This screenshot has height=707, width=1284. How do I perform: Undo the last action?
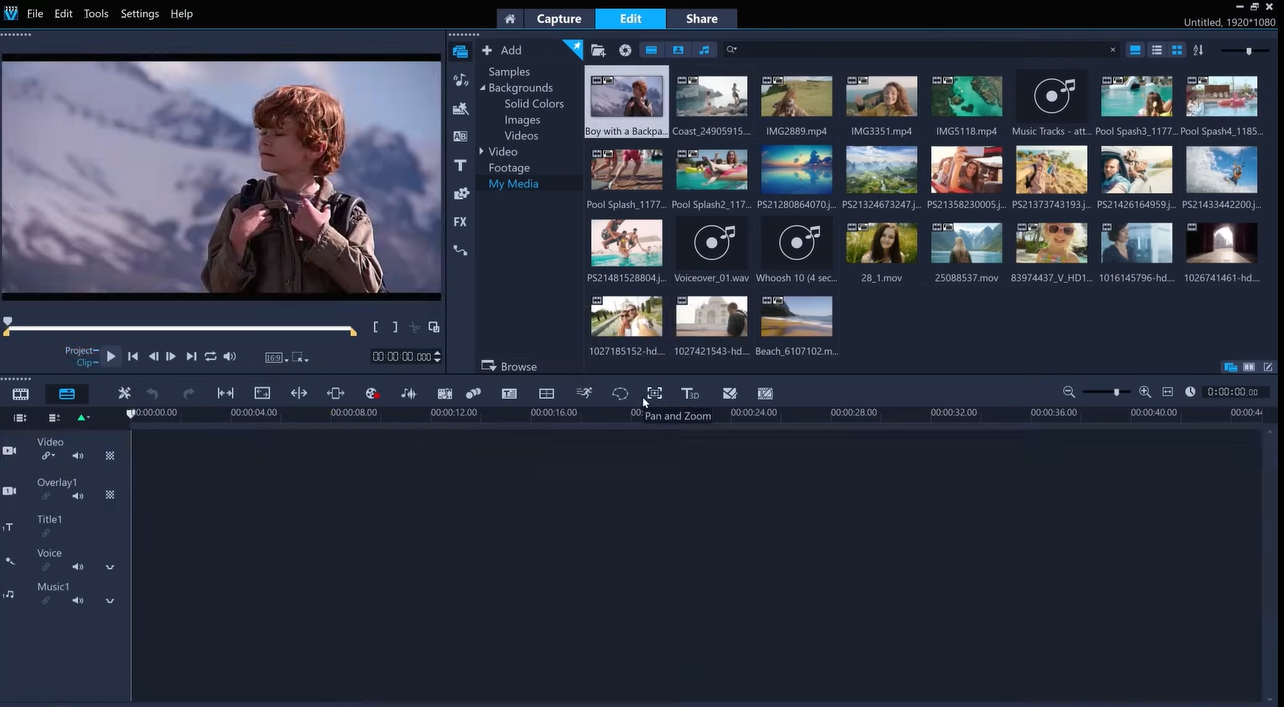click(x=152, y=392)
